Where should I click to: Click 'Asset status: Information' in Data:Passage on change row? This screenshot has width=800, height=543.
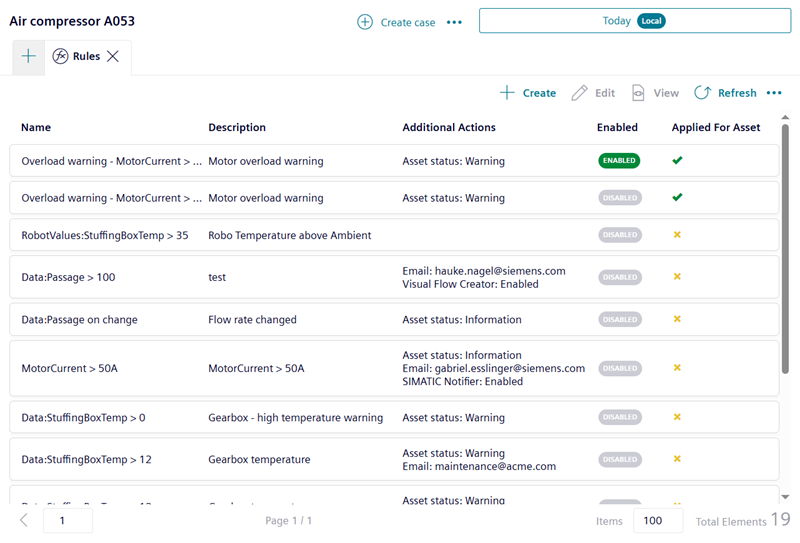(x=462, y=319)
